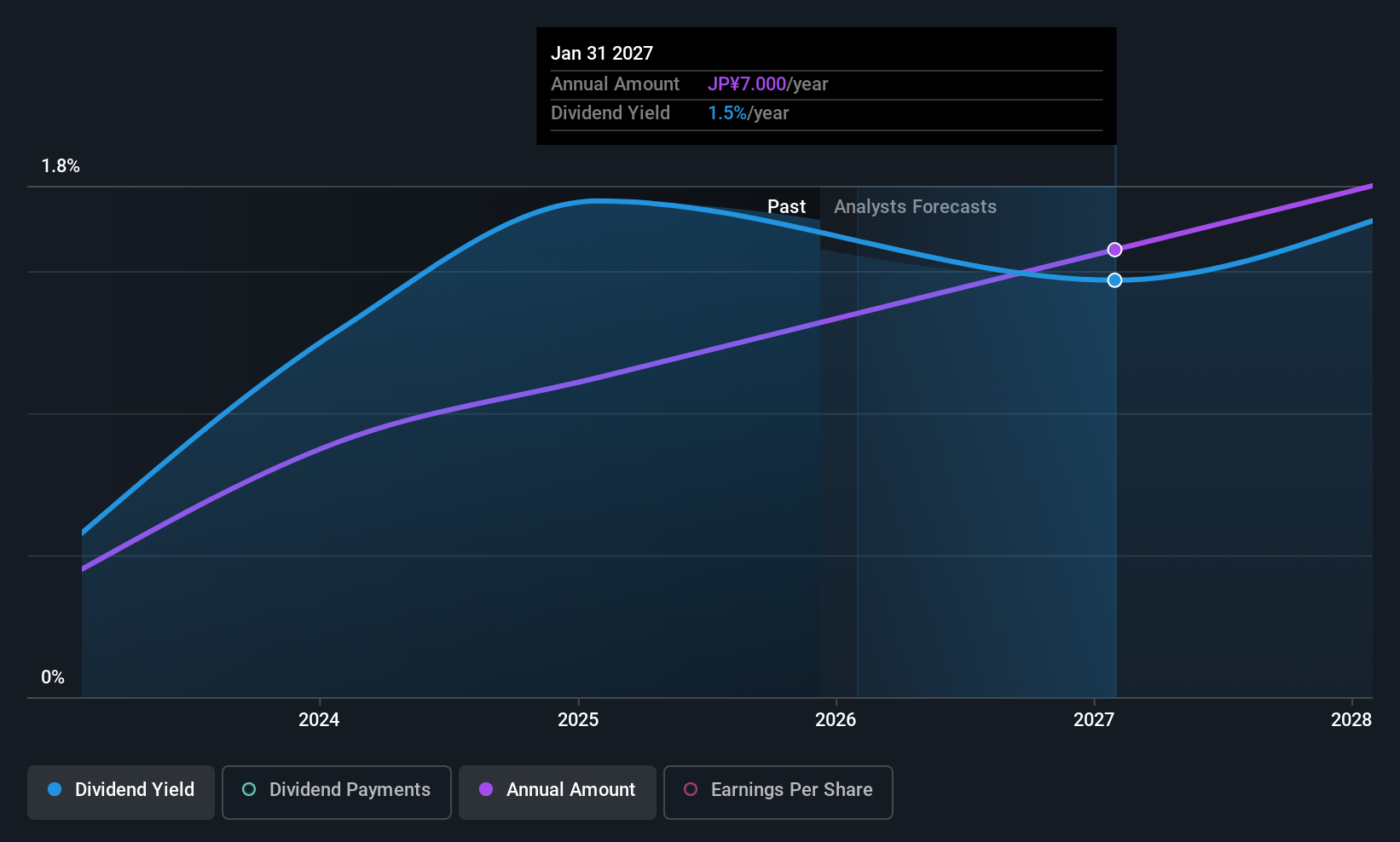Click the blue Dividend Yield legend dot
This screenshot has height=842, width=1400.
(55, 790)
